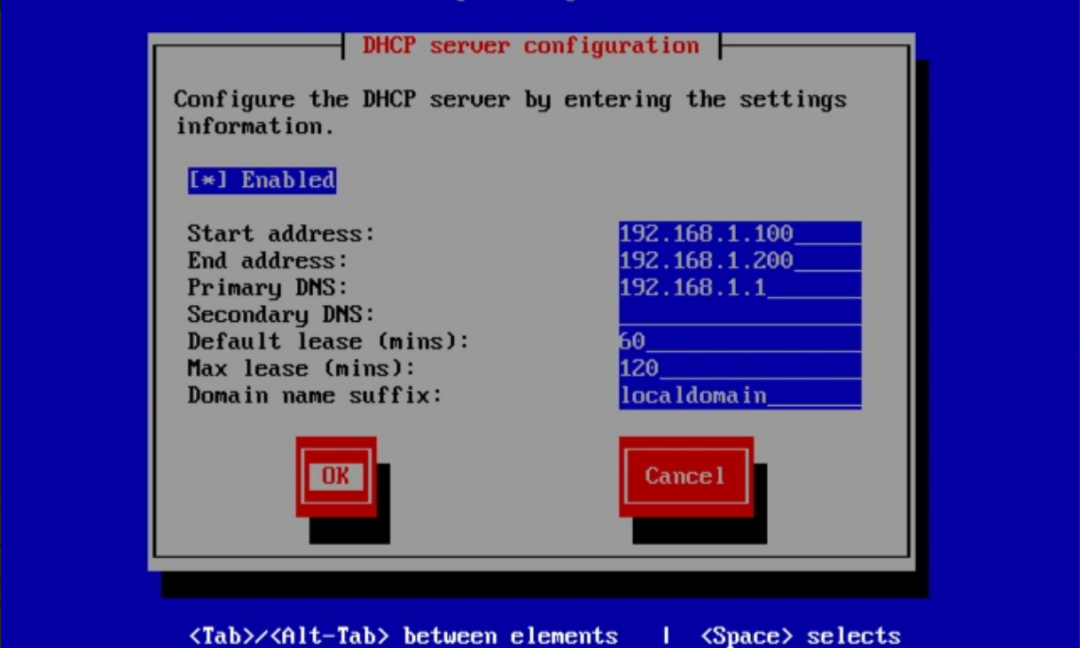The height and width of the screenshot is (648, 1080).
Task: Click the 'Start address:' label
Action: tap(281, 233)
